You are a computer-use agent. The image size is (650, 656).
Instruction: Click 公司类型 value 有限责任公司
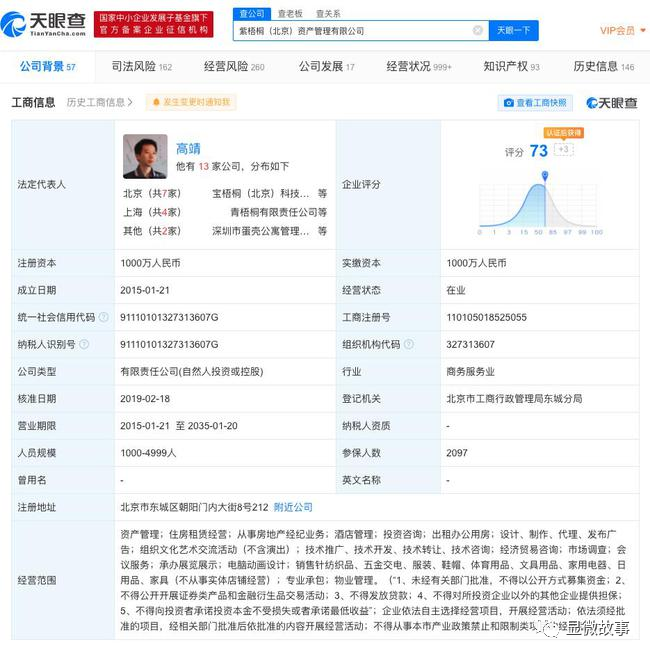coord(192,372)
